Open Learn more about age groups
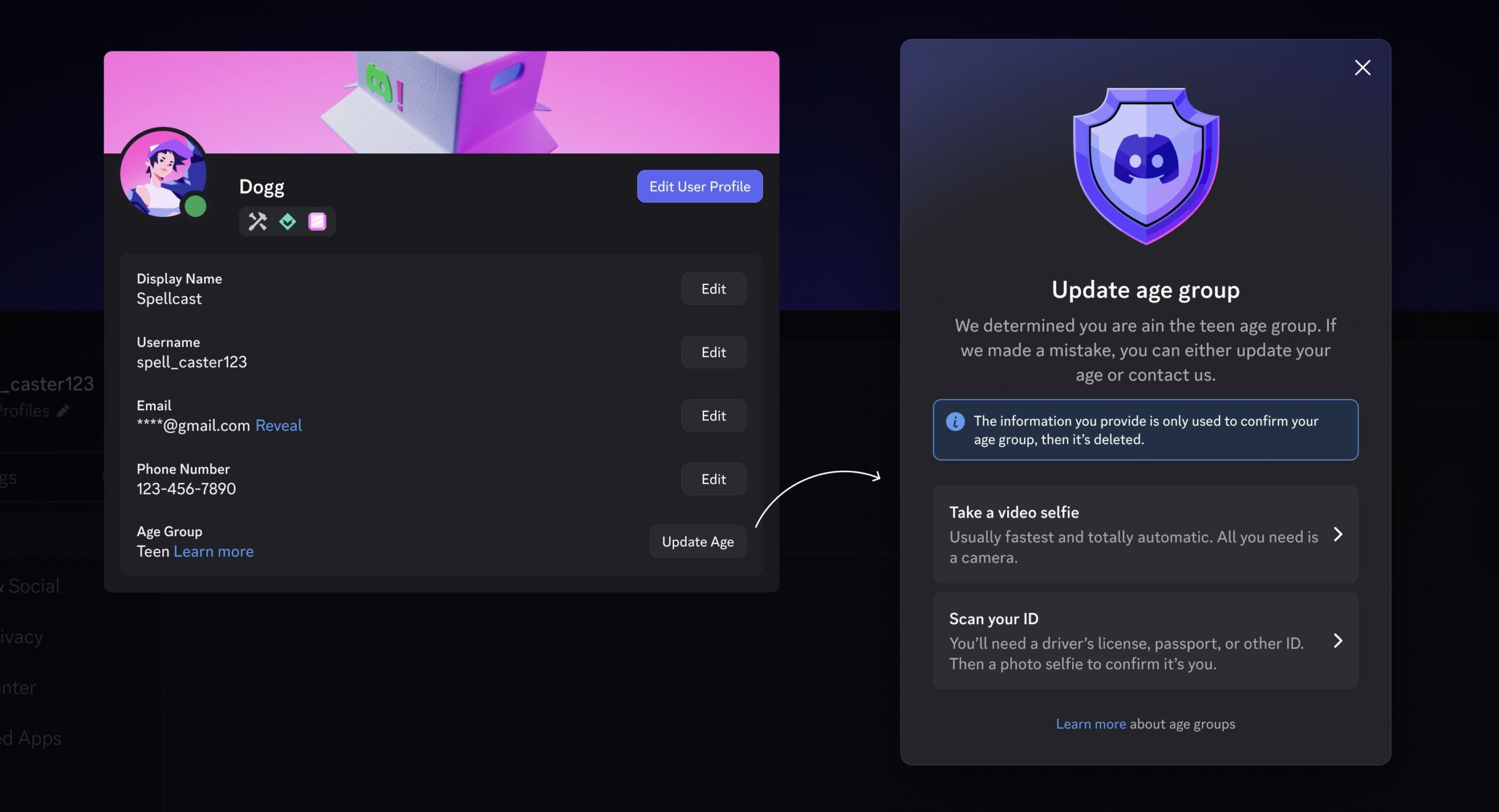Viewport: 1499px width, 812px height. [1091, 724]
